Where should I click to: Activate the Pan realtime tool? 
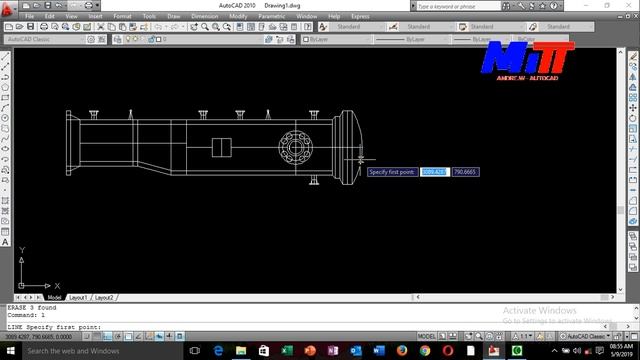(x=193, y=27)
